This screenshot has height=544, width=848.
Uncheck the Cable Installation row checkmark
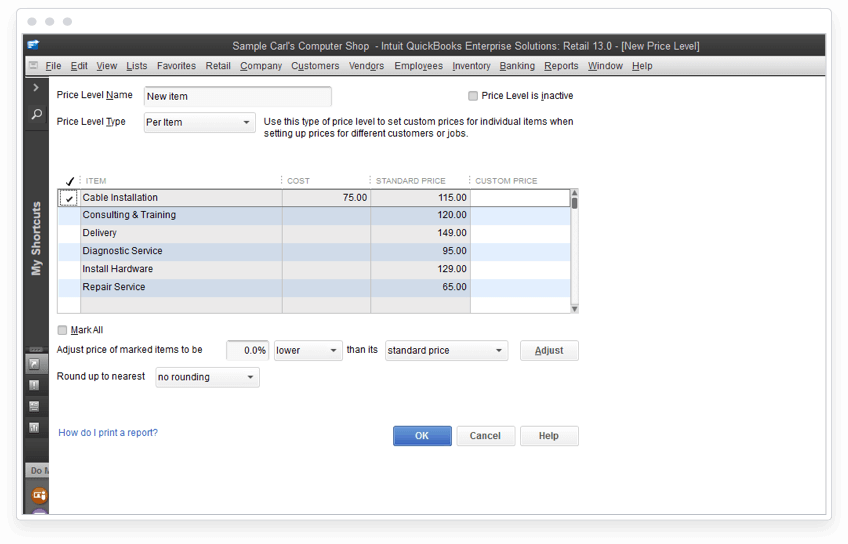pos(69,198)
